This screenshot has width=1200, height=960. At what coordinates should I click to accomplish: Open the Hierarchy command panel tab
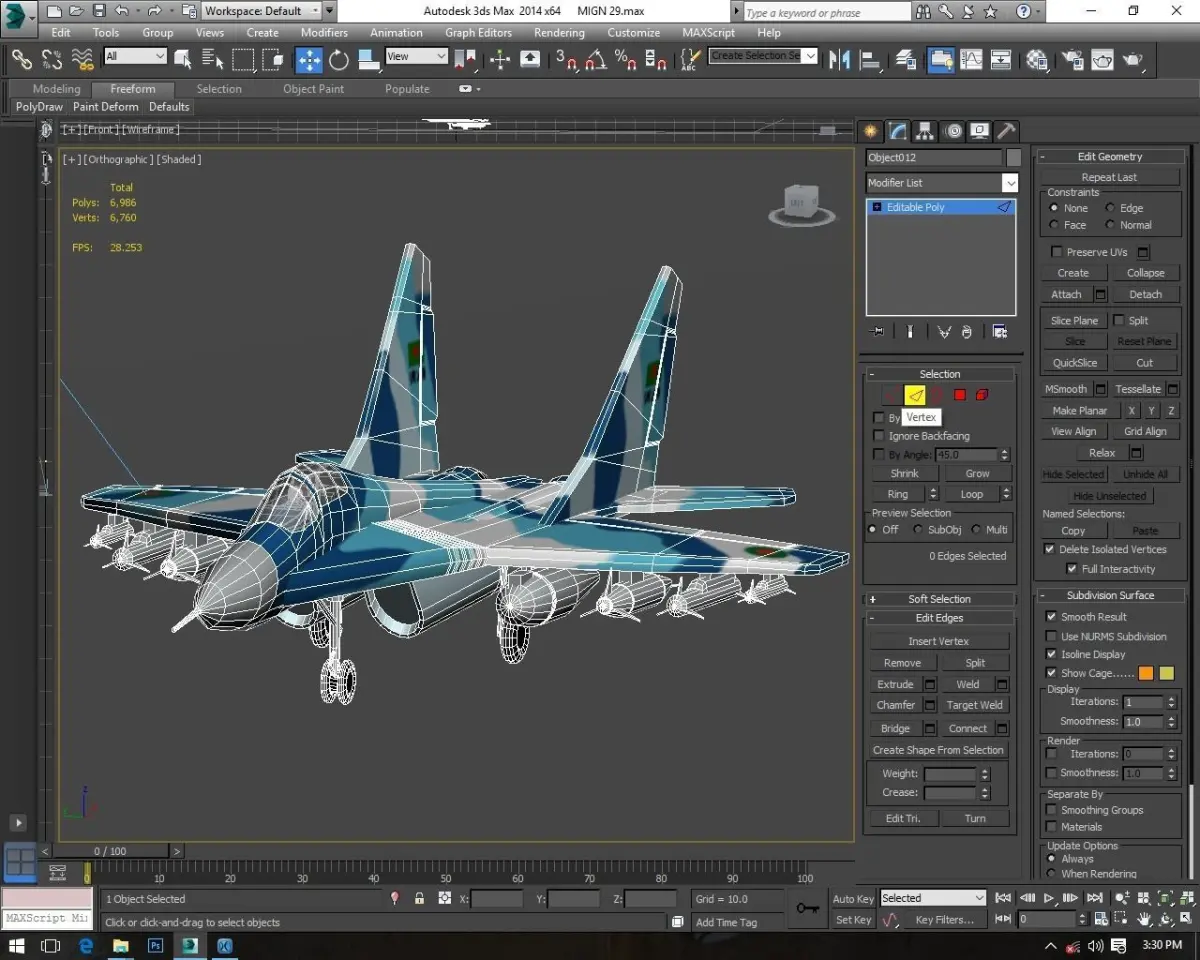click(925, 131)
